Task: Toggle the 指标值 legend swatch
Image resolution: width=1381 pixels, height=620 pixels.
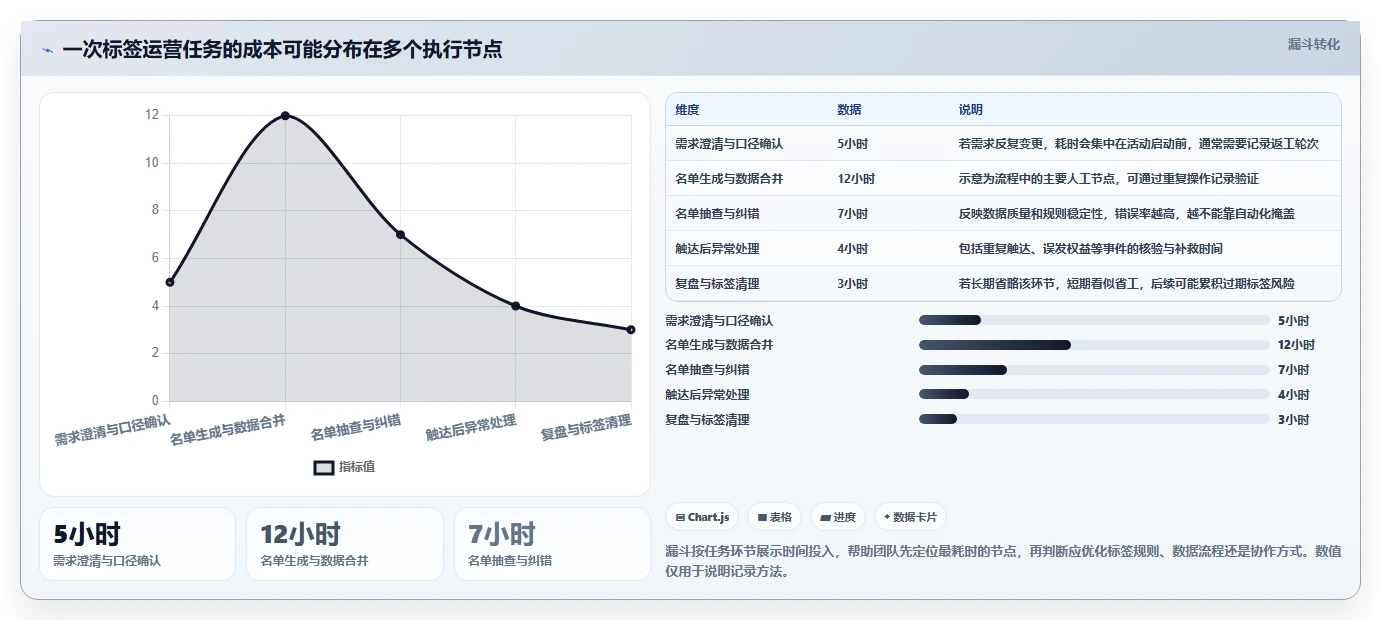Action: click(x=324, y=467)
